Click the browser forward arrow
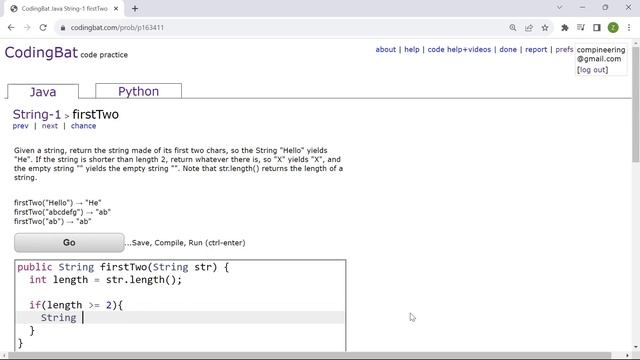Screen dimensions: 640x360 27,28
